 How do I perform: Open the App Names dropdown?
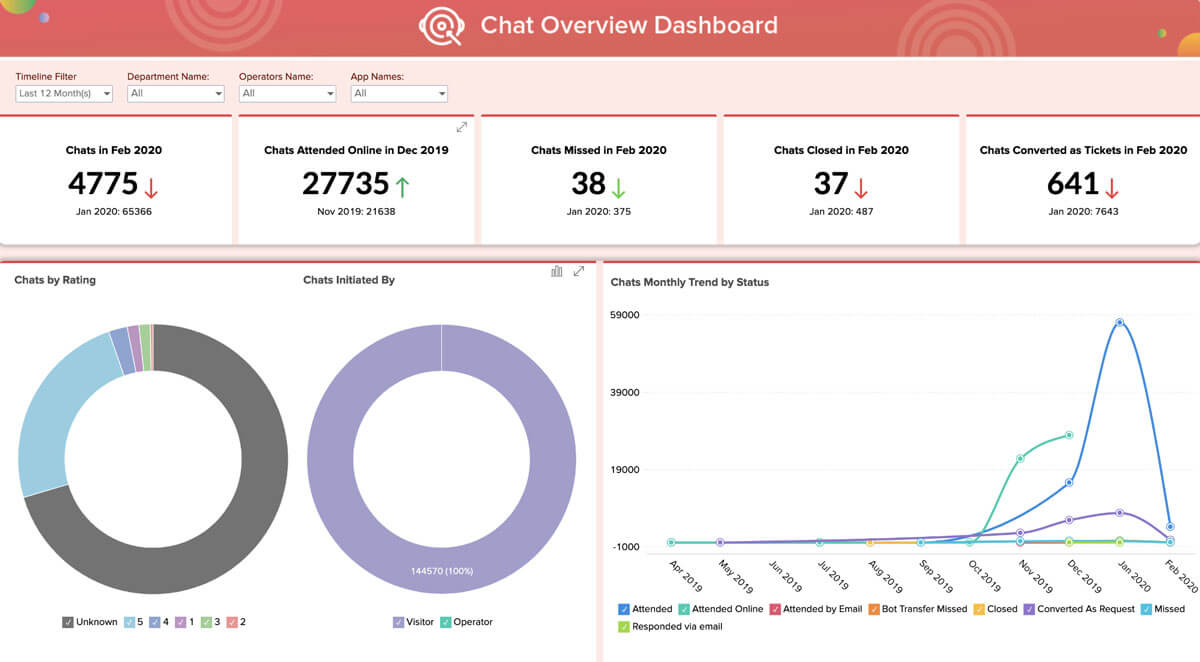(x=399, y=93)
